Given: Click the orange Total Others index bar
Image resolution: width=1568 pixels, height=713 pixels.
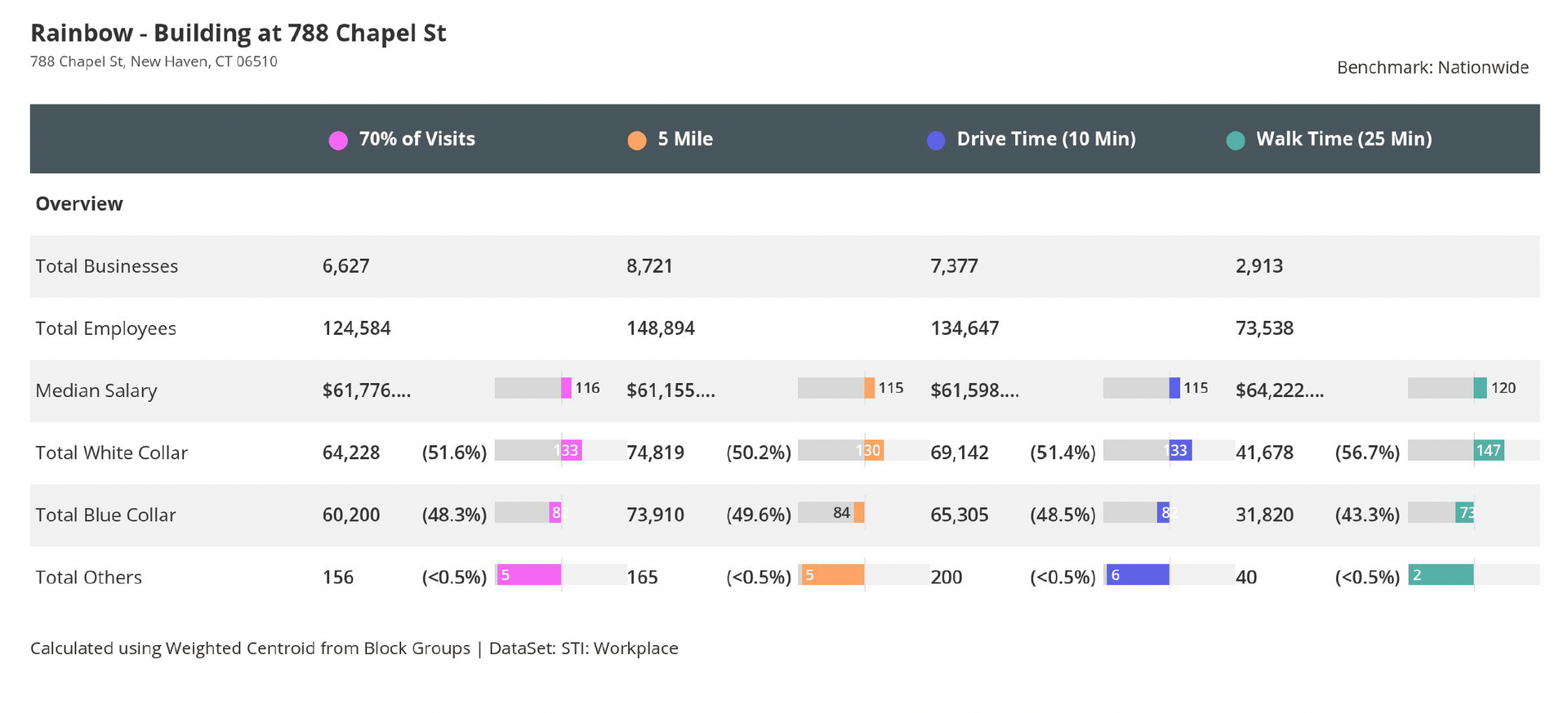Looking at the screenshot, I should [x=832, y=575].
